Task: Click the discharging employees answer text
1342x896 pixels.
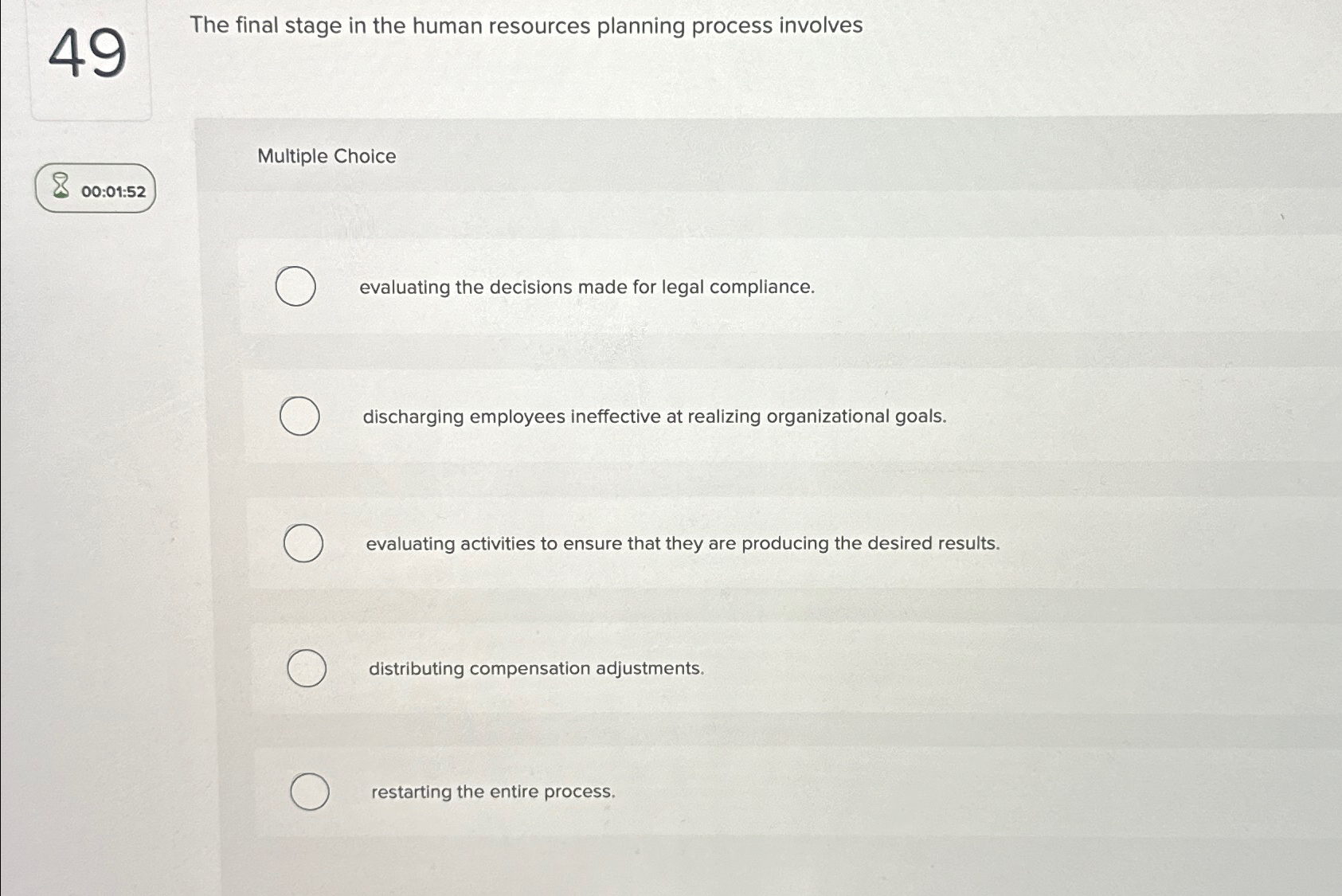Action: [x=653, y=416]
